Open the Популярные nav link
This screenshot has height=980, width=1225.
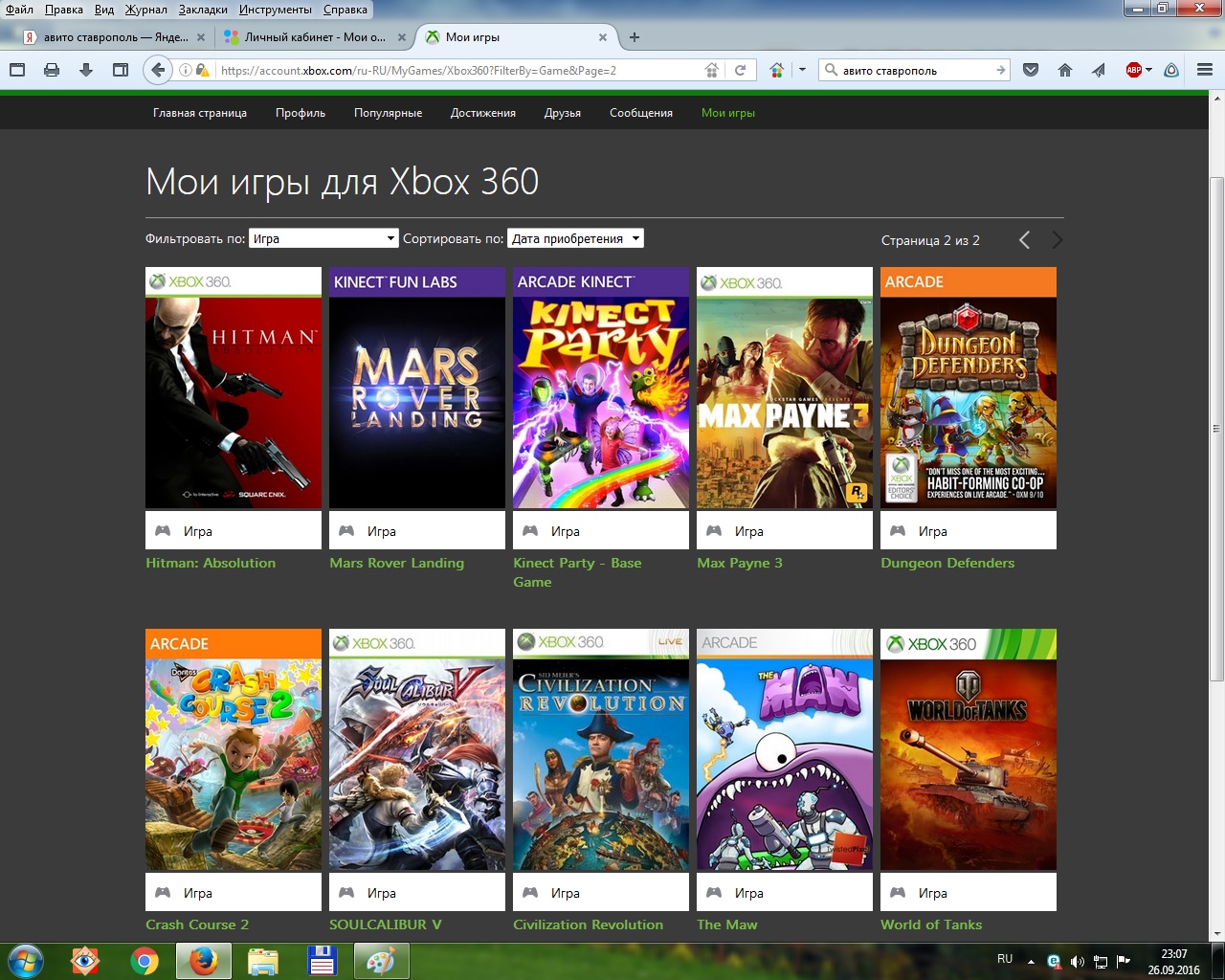388,113
